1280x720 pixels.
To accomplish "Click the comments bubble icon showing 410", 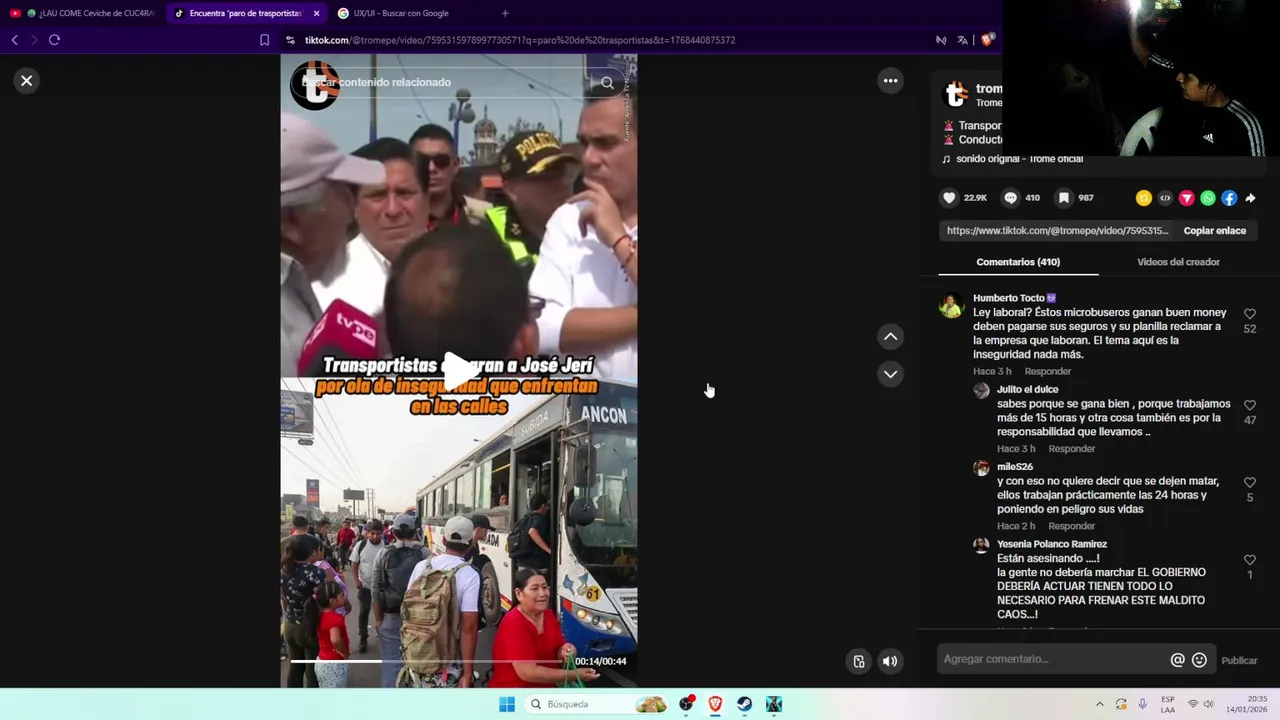I will (1011, 198).
